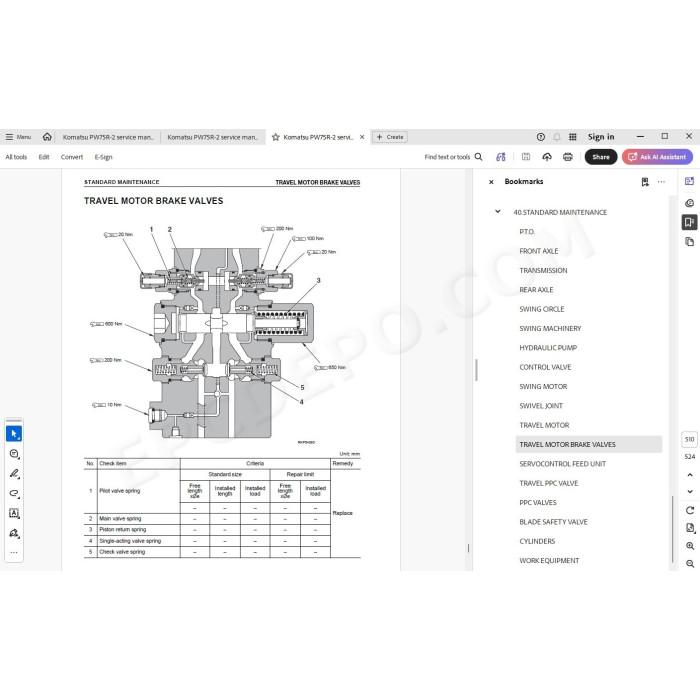700x700 pixels.
Task: Open BLADE SAFETY VALVE bookmark
Action: tap(553, 522)
